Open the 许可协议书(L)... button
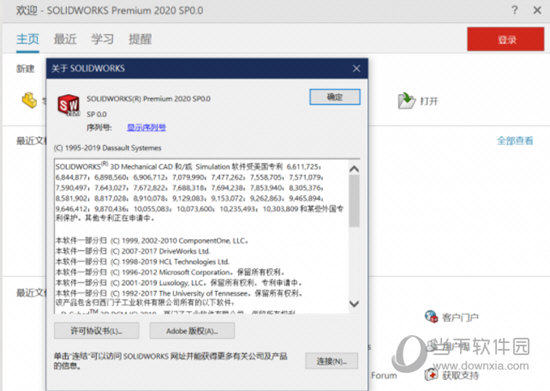The width and height of the screenshot is (550, 391). pos(96,331)
